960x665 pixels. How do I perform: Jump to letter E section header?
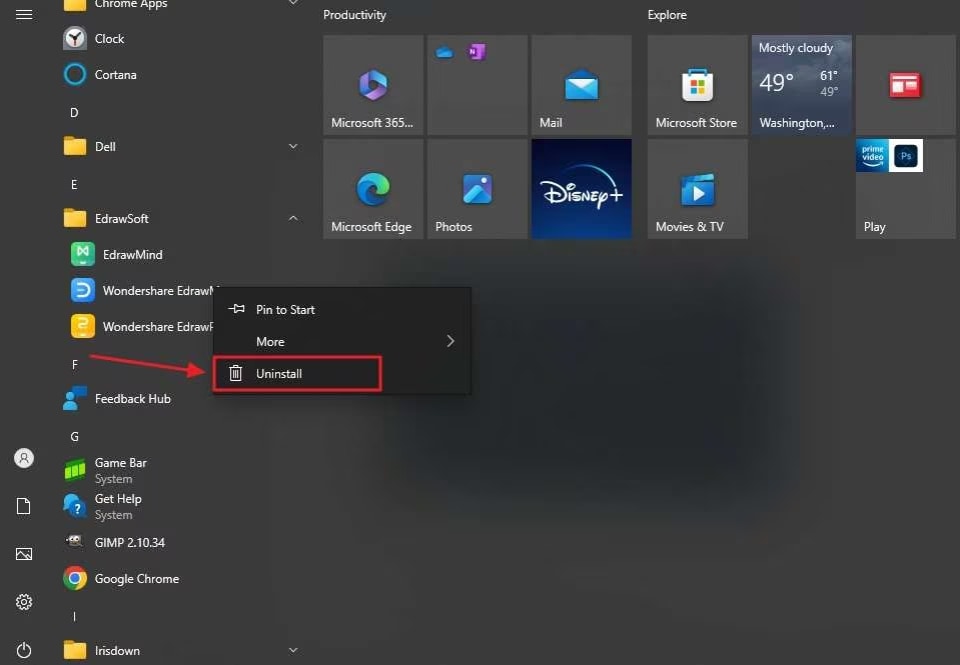tap(74, 184)
